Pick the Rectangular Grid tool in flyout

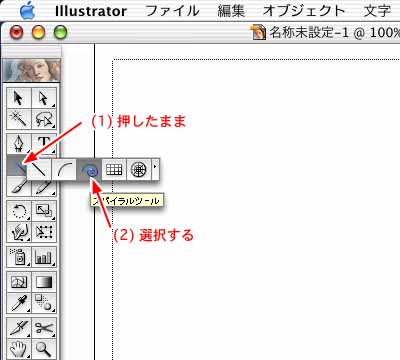pos(114,170)
